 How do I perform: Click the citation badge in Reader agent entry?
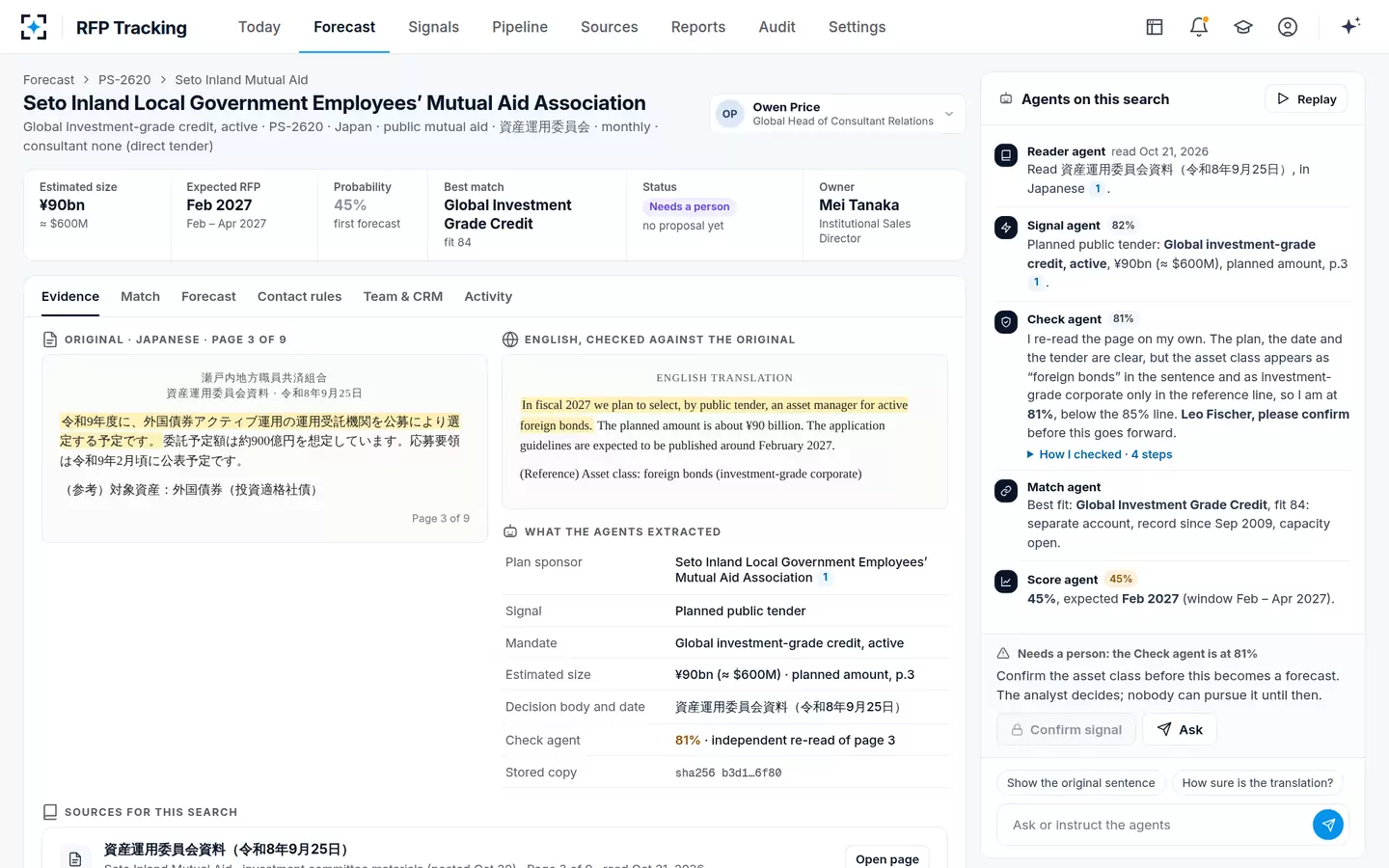(x=1098, y=189)
